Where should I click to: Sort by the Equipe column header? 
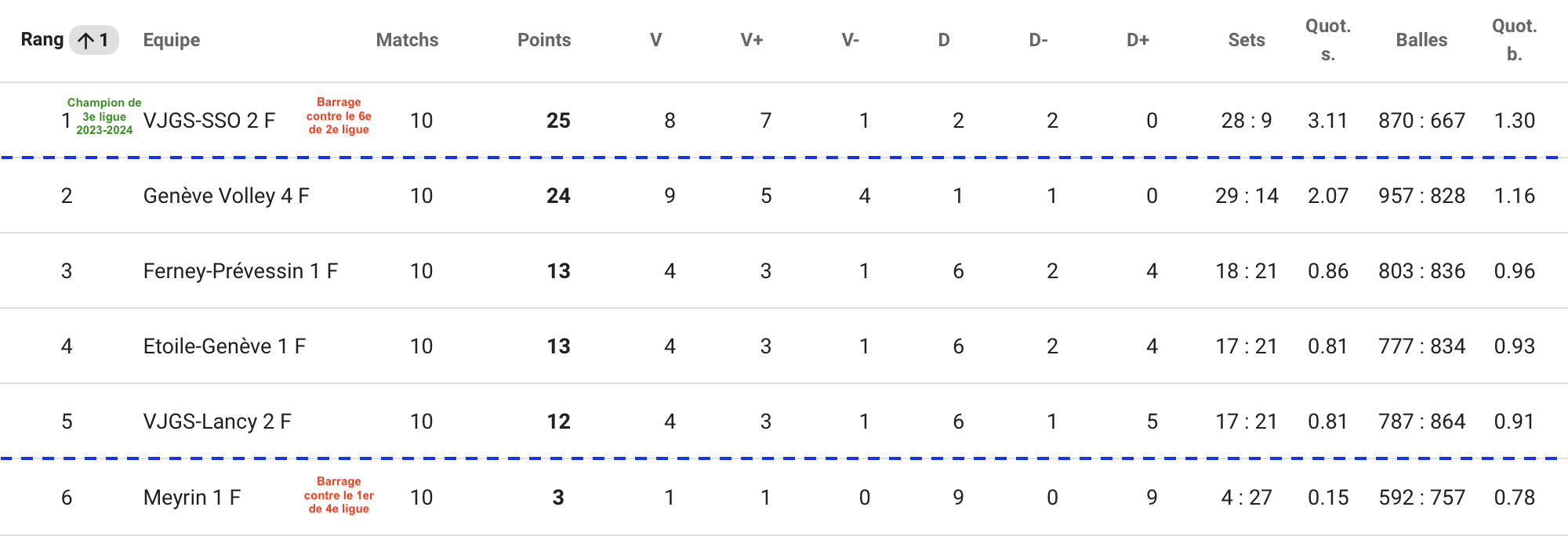point(172,40)
